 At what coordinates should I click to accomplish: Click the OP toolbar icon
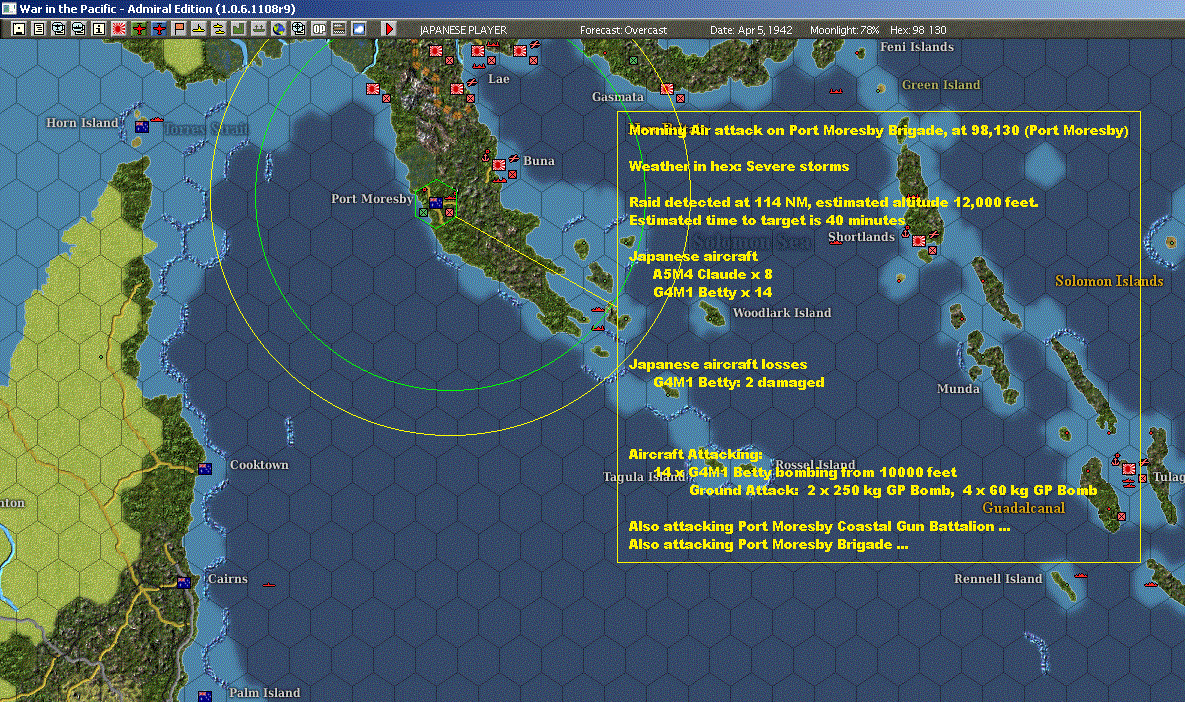pos(319,29)
